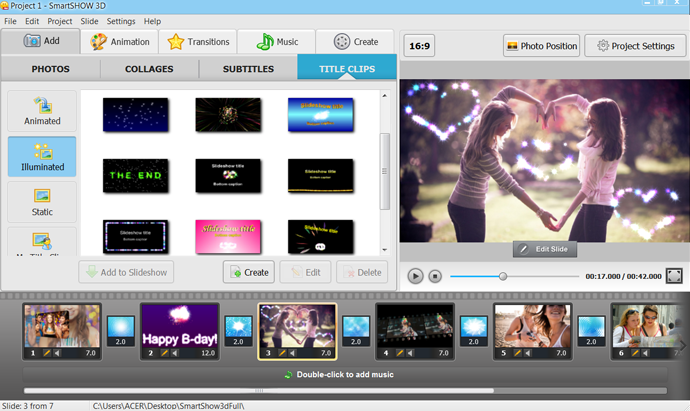This screenshot has height=411, width=690.
Task: Select the glowing border frame title clip
Action: pos(136,237)
